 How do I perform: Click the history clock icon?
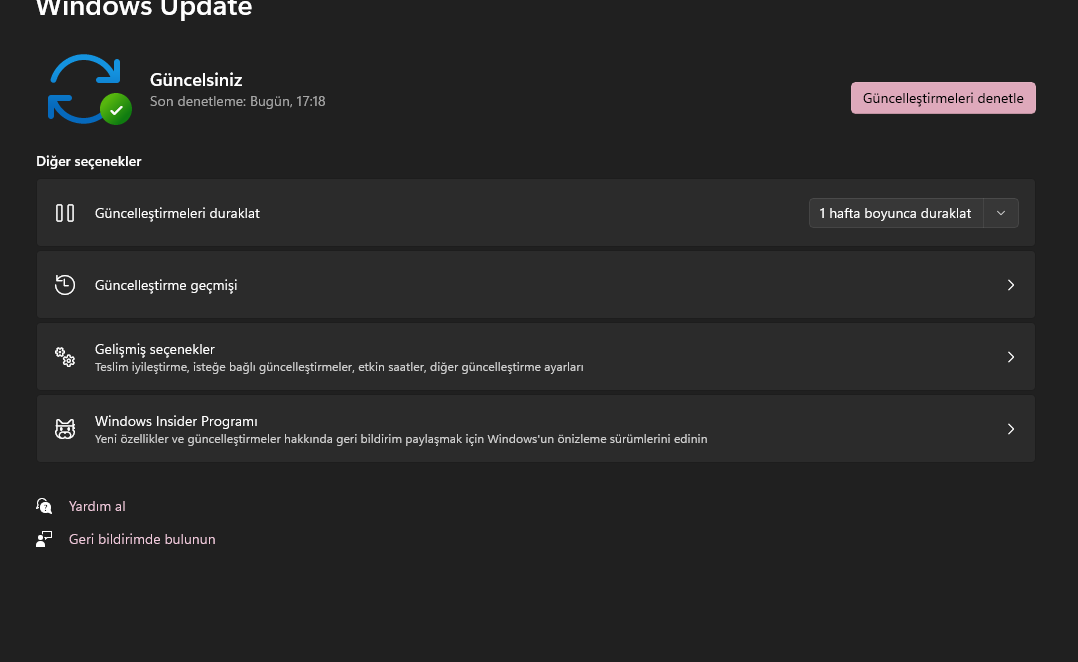tap(65, 285)
